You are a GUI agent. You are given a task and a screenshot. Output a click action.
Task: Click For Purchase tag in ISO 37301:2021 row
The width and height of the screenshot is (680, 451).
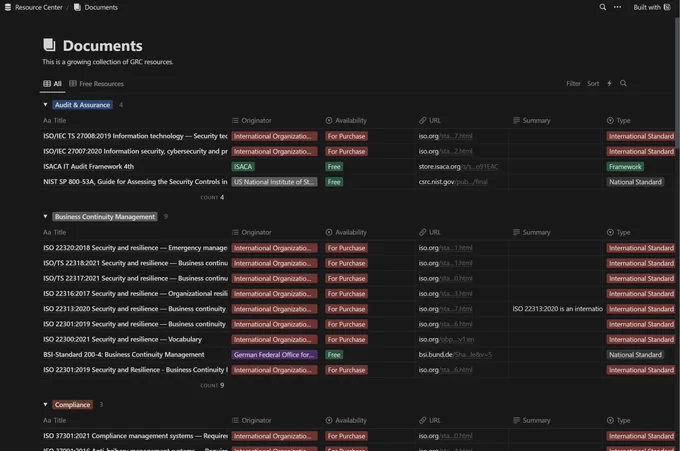346,436
